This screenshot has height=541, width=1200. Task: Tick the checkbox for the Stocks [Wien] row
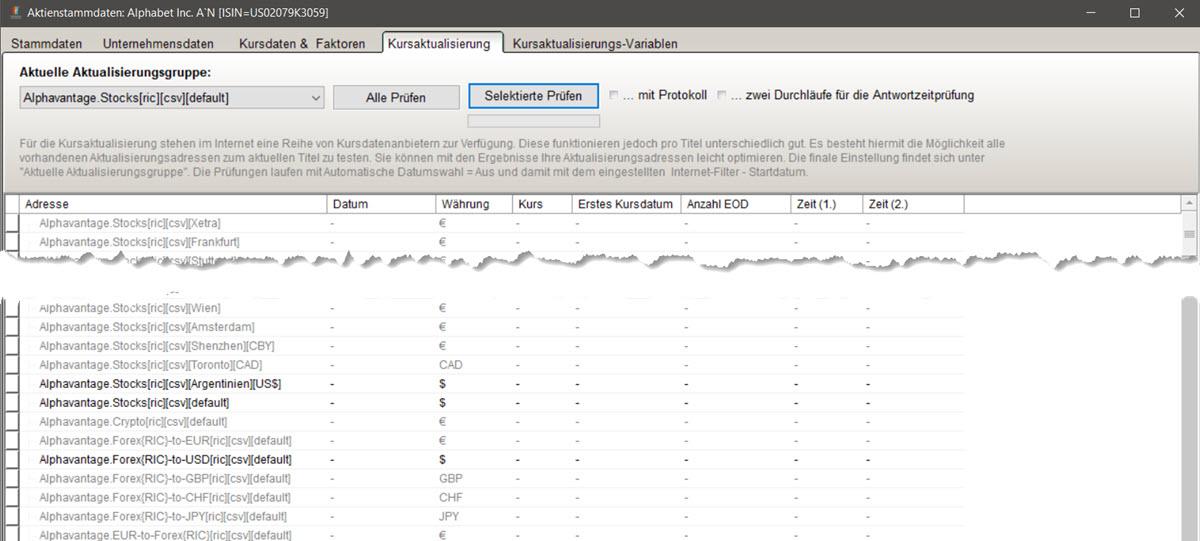pyautogui.click(x=12, y=308)
